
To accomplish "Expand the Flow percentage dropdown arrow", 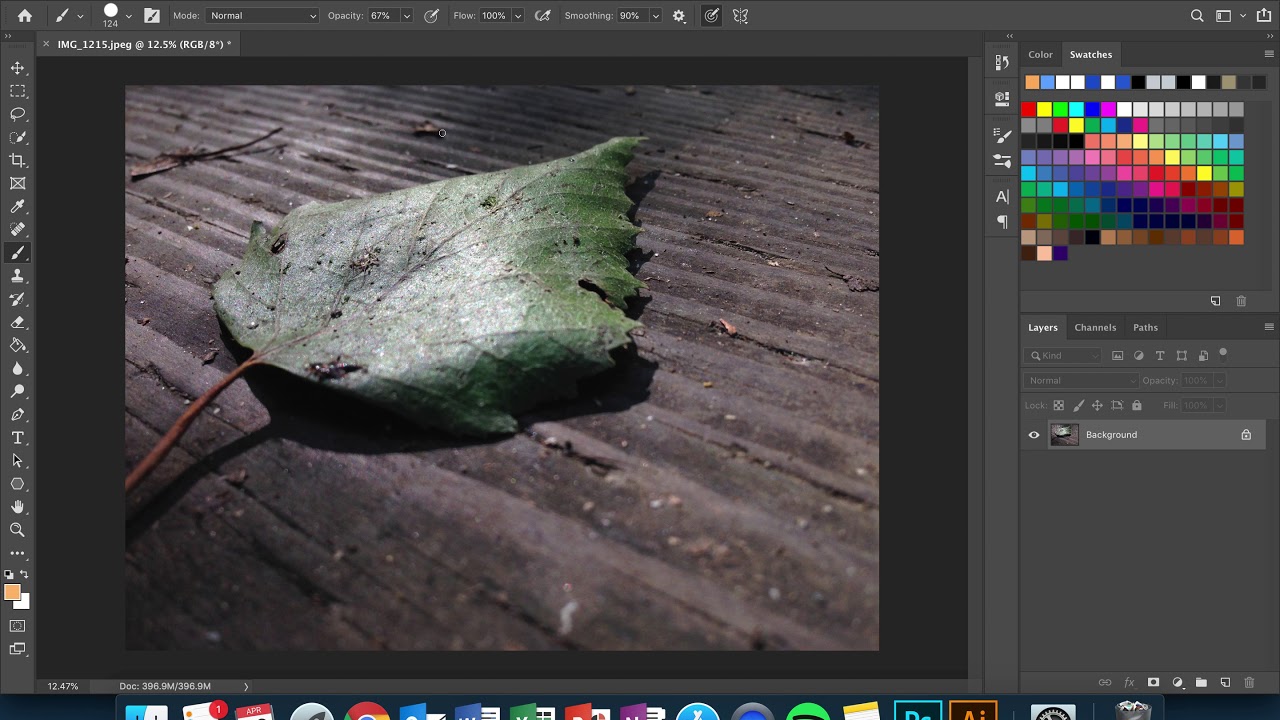I will click(x=517, y=16).
